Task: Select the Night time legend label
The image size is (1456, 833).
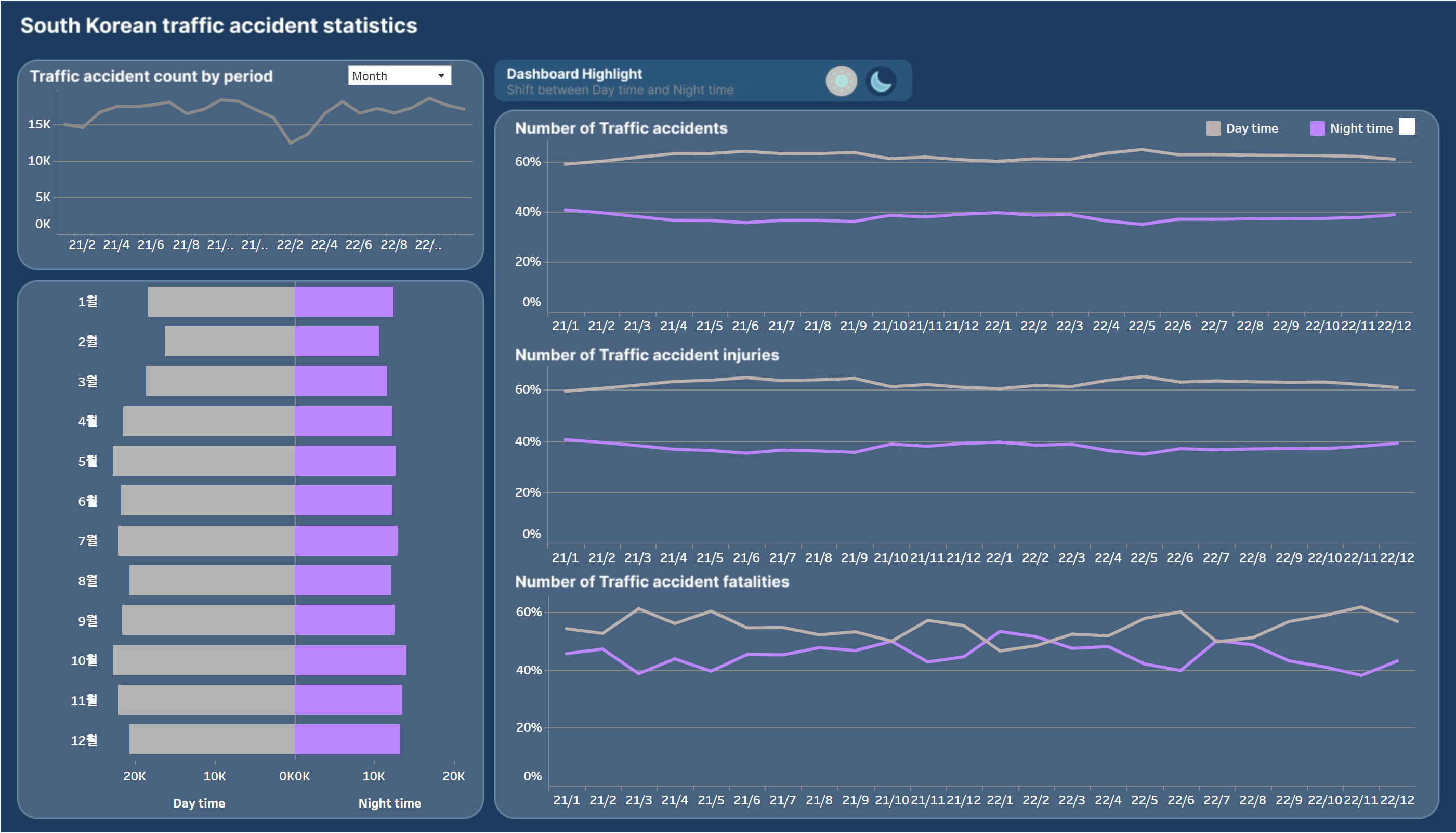Action: tap(1361, 128)
